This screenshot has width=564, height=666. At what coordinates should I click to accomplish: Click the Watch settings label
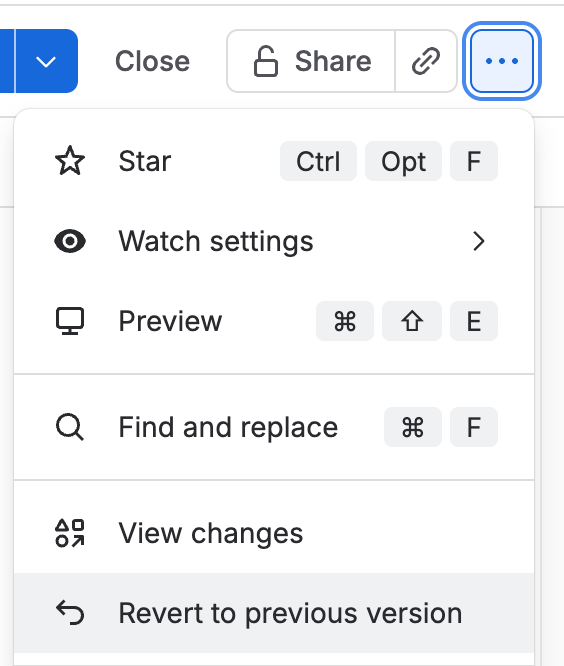(216, 241)
